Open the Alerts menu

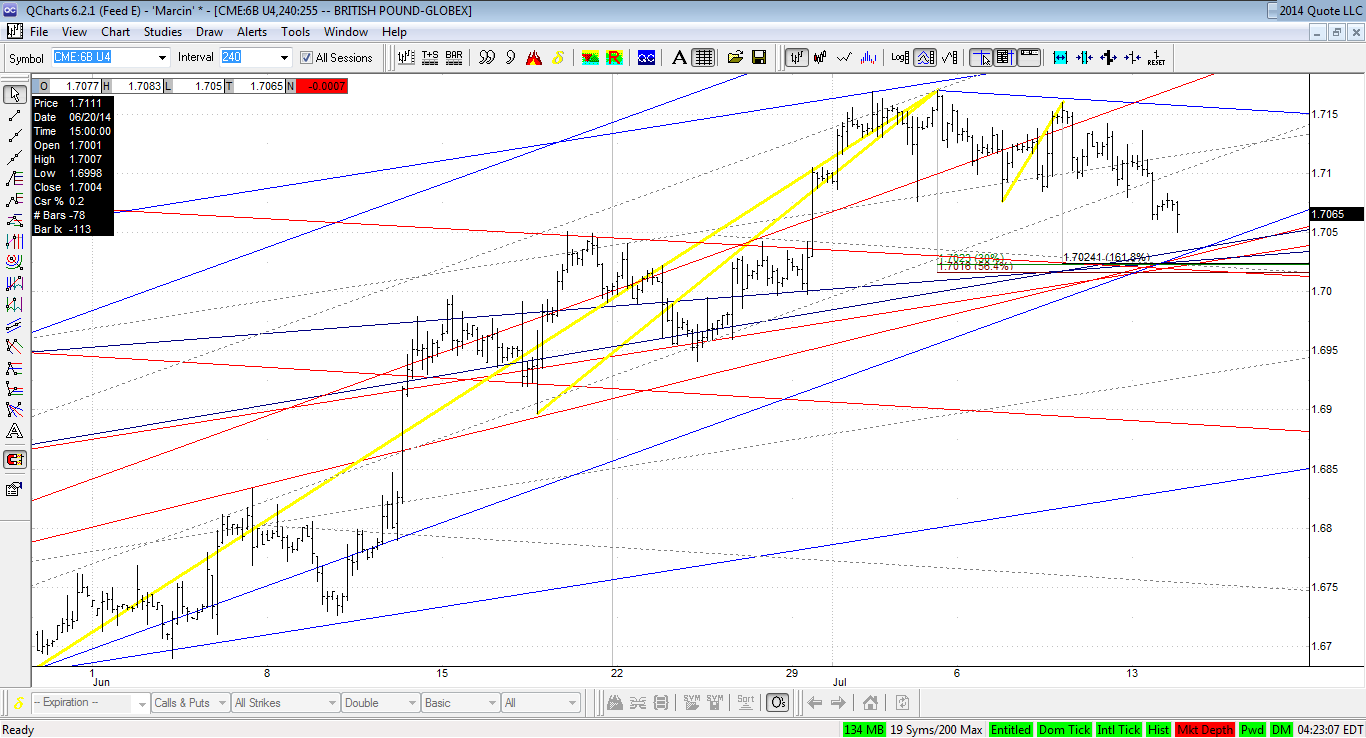[x=252, y=32]
